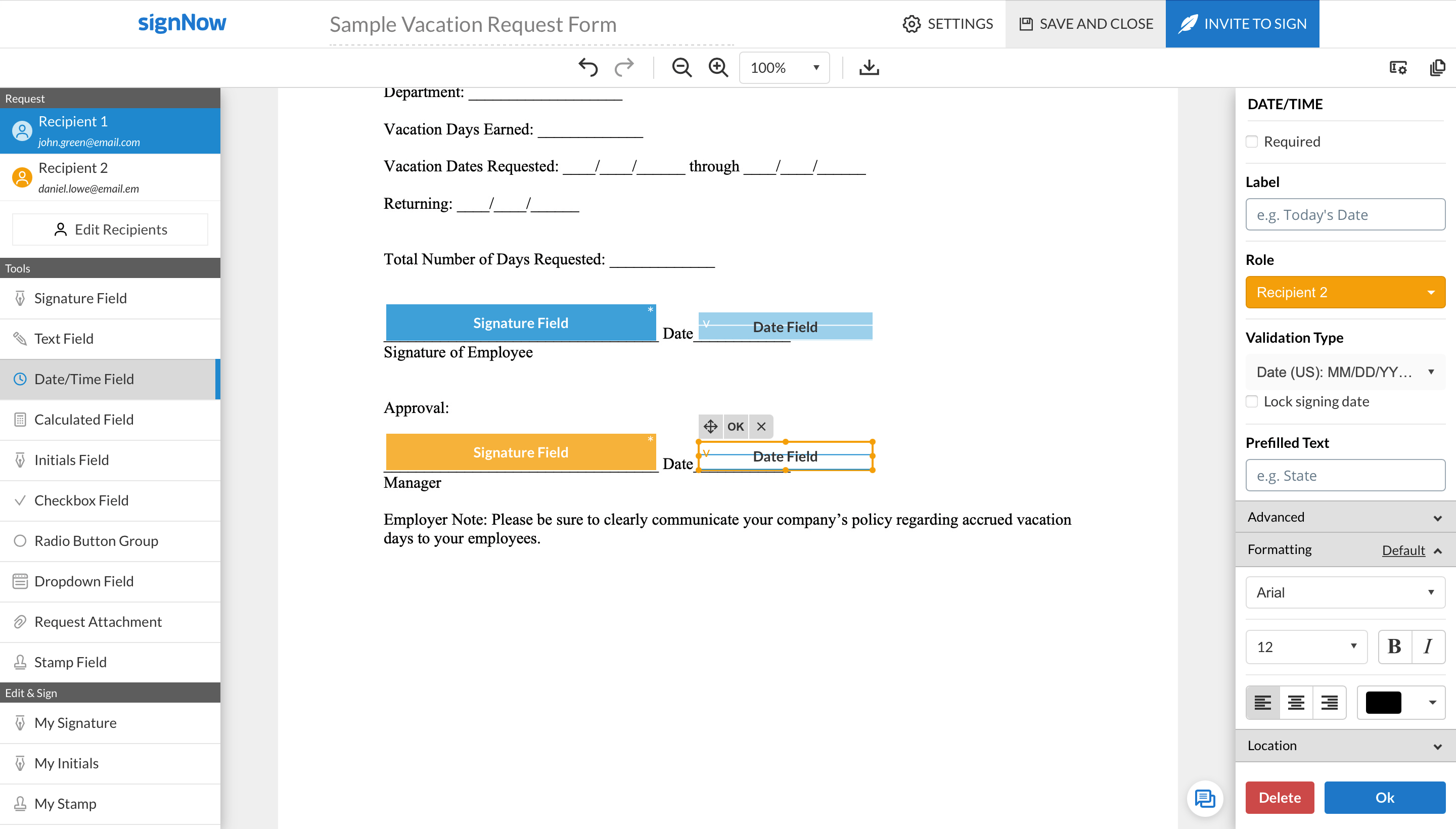The width and height of the screenshot is (1456, 829).
Task: Open the Validation Type dropdown
Action: click(x=1344, y=372)
